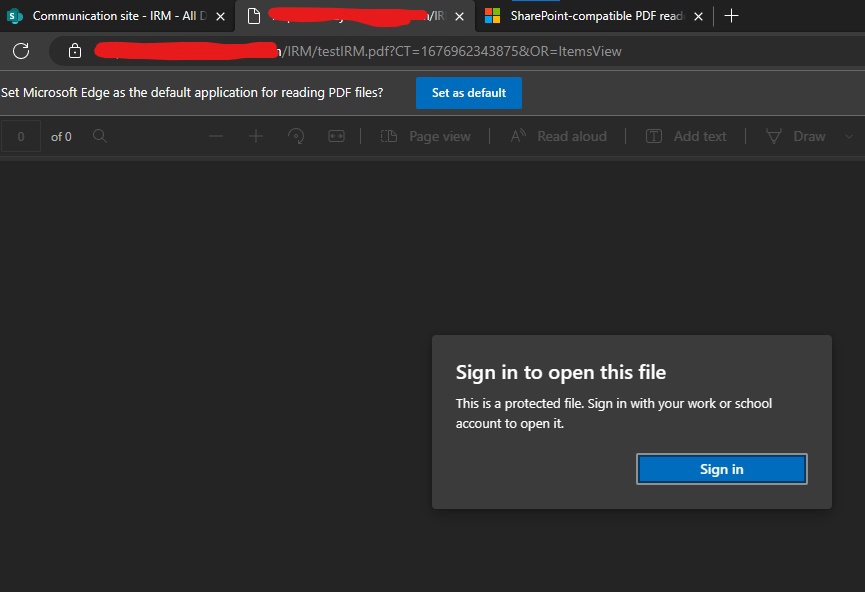
Task: Sign in to open the protected file
Action: click(722, 469)
